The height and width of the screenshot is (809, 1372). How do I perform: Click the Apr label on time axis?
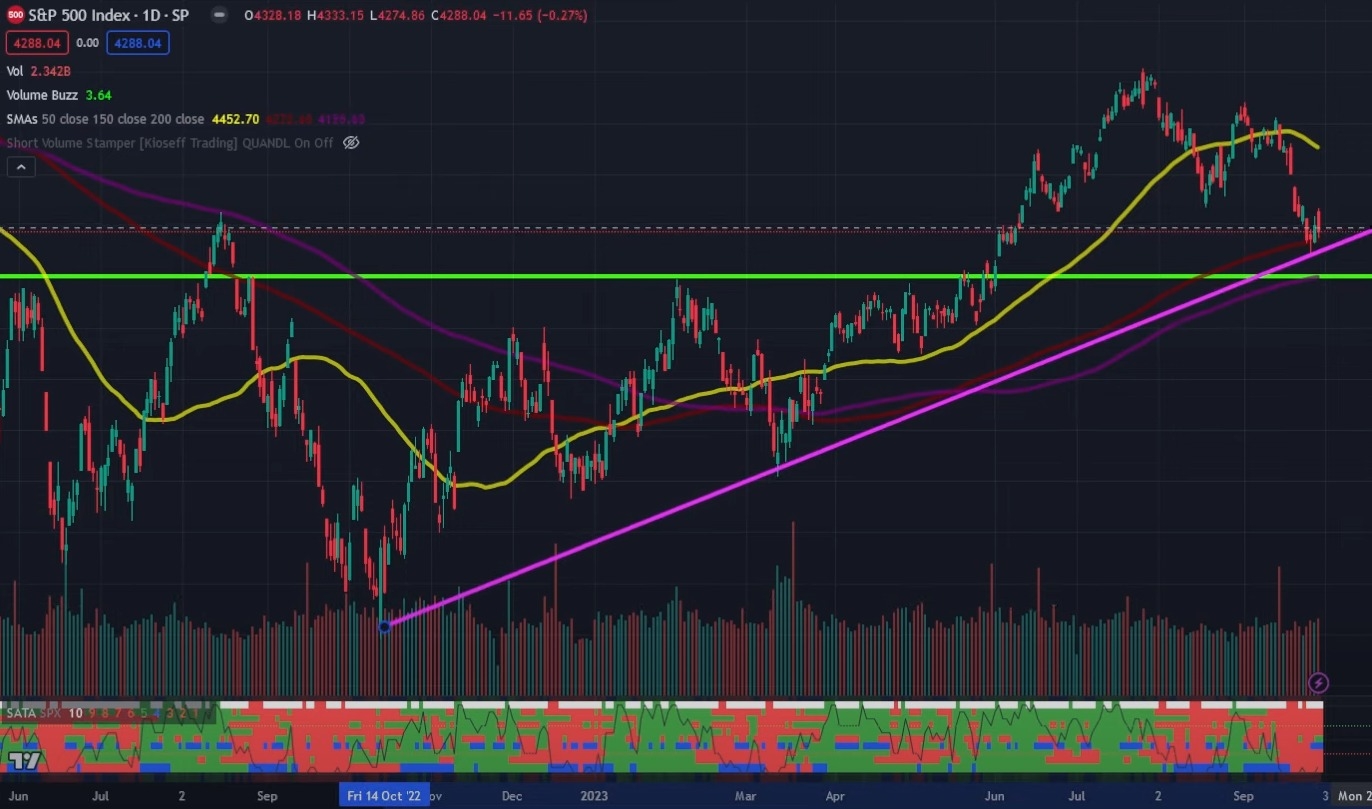click(x=836, y=796)
